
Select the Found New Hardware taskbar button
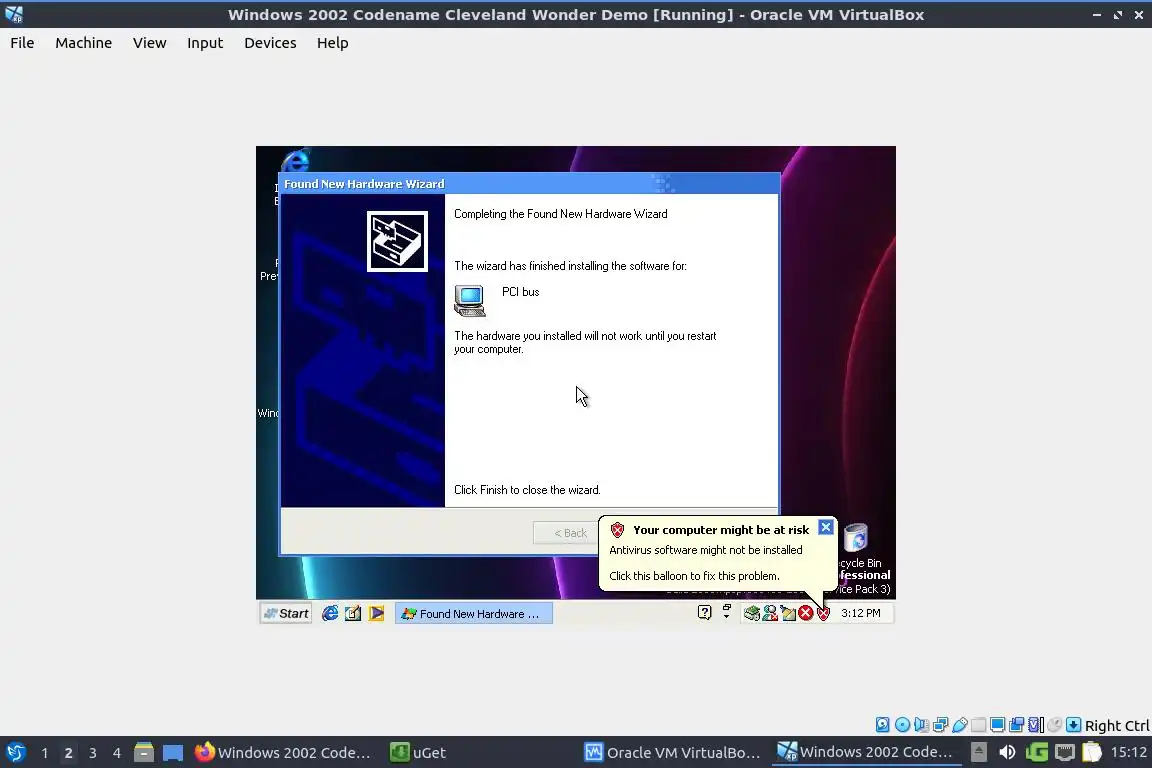click(x=474, y=613)
